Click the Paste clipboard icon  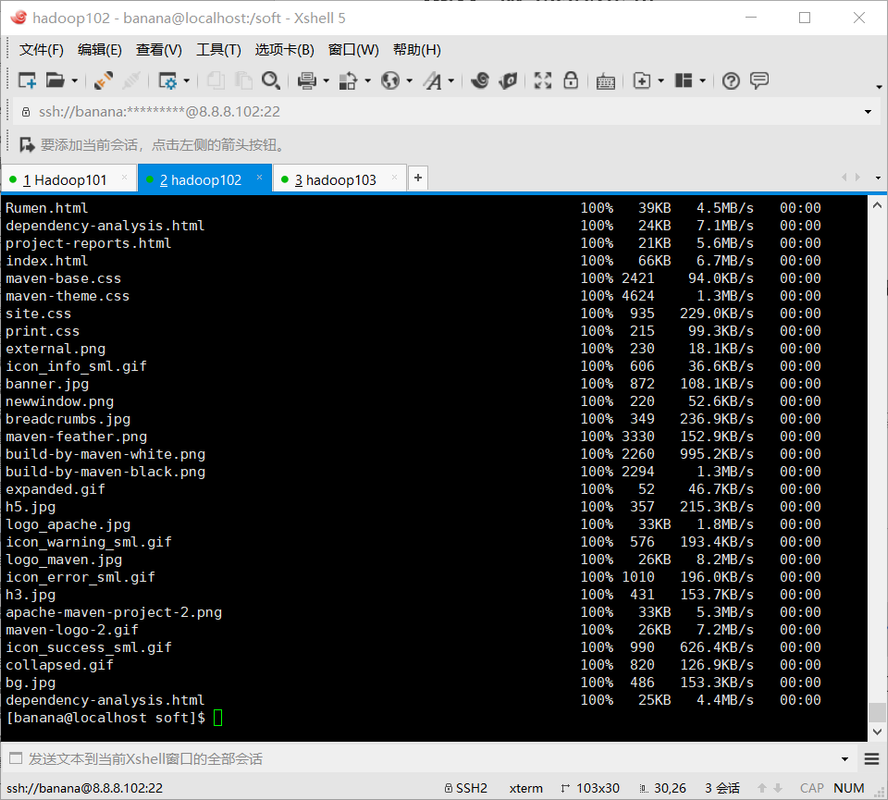pyautogui.click(x=244, y=81)
